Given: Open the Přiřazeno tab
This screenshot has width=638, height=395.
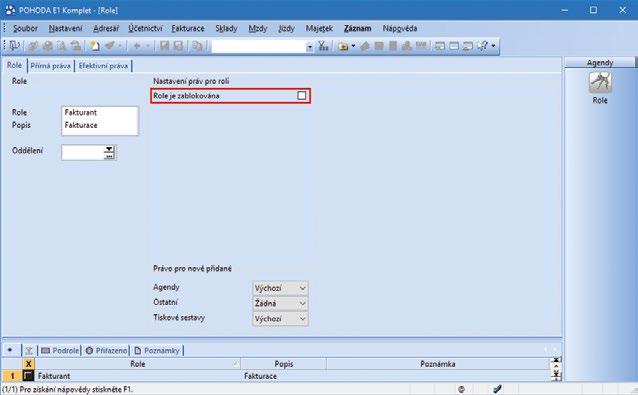Looking at the screenshot, I should tap(107, 351).
